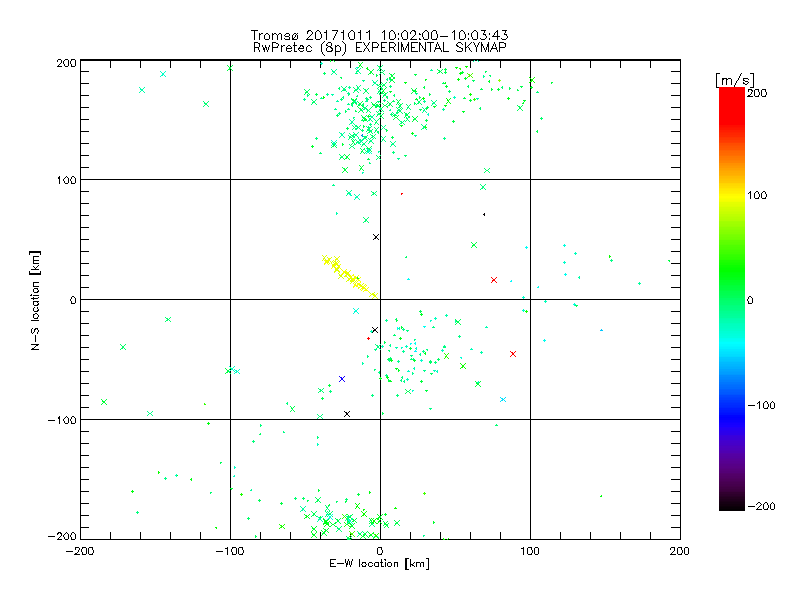Viewport: 800px width, 600px height.
Task: Select the small black dot marker right of center
Action: coord(484,214)
